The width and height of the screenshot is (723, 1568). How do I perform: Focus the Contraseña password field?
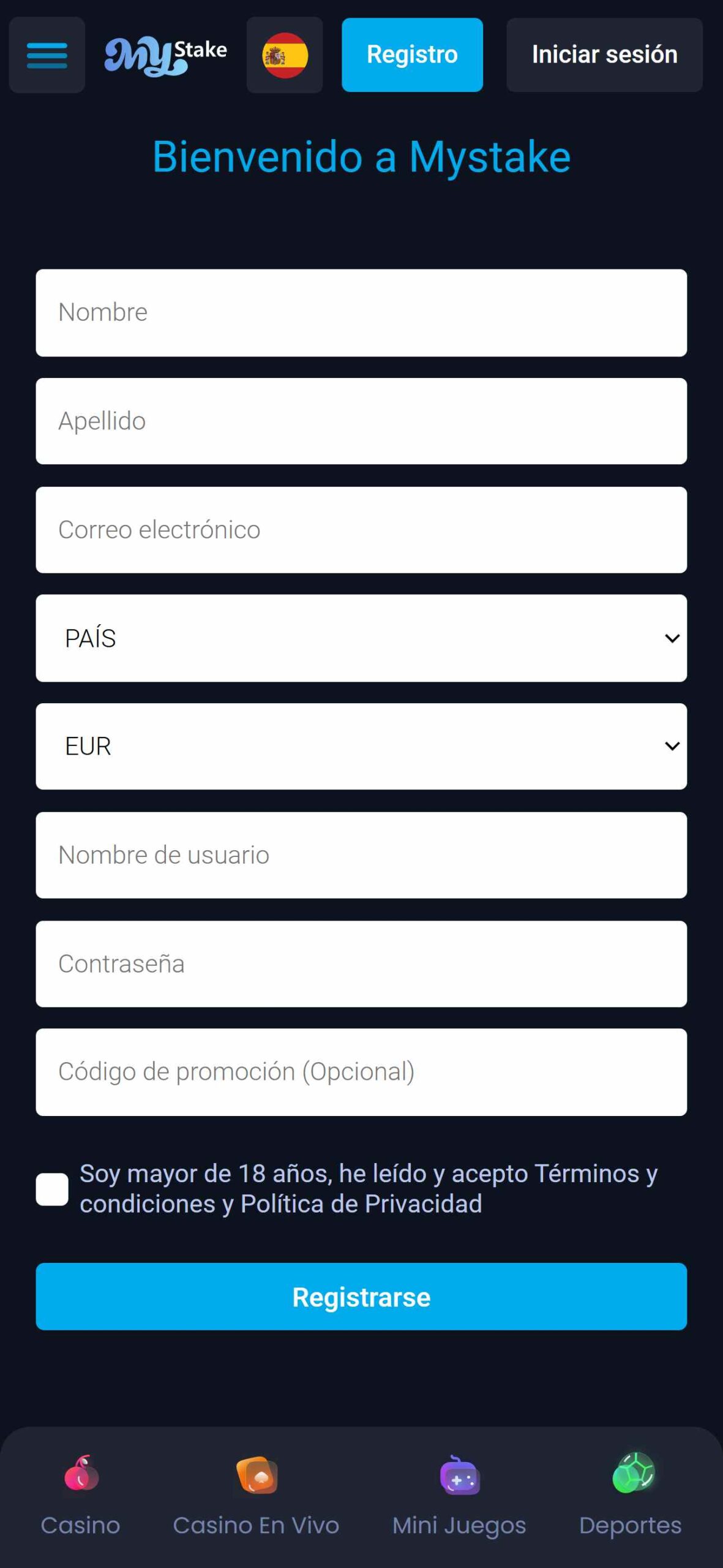coord(361,963)
